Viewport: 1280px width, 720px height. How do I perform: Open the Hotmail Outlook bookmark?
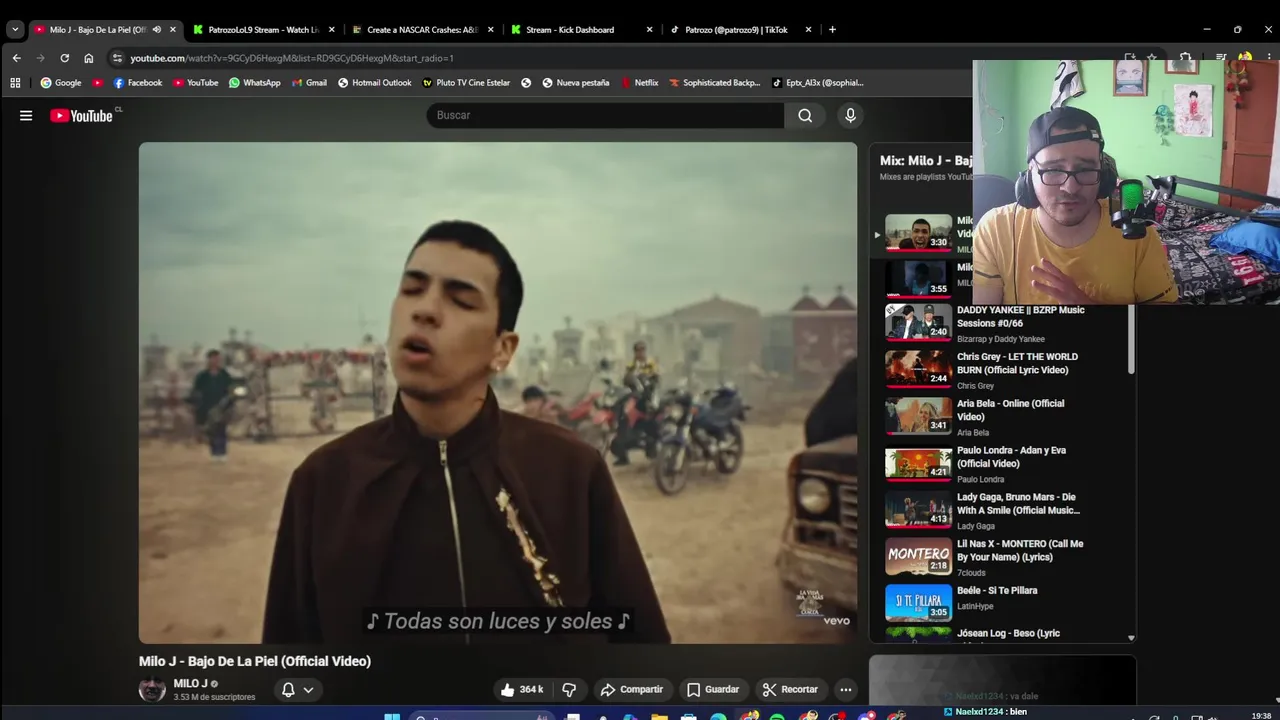[x=375, y=83]
